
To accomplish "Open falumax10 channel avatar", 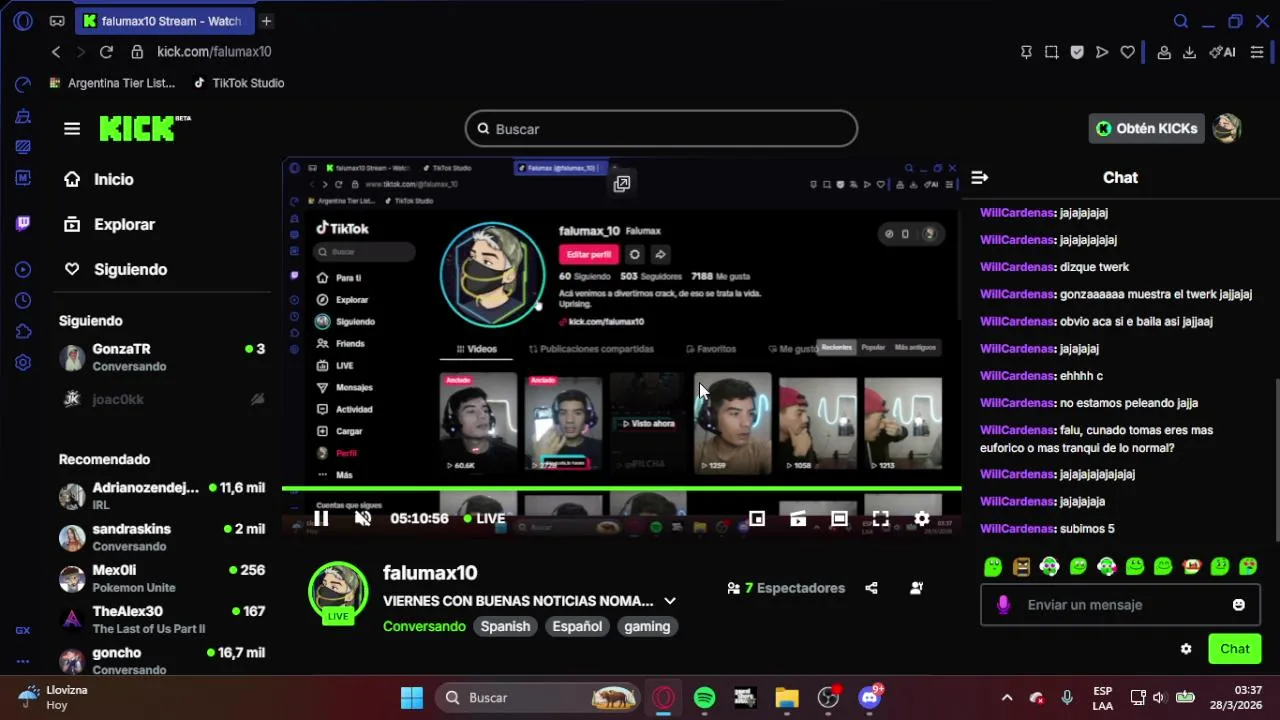I will [338, 591].
